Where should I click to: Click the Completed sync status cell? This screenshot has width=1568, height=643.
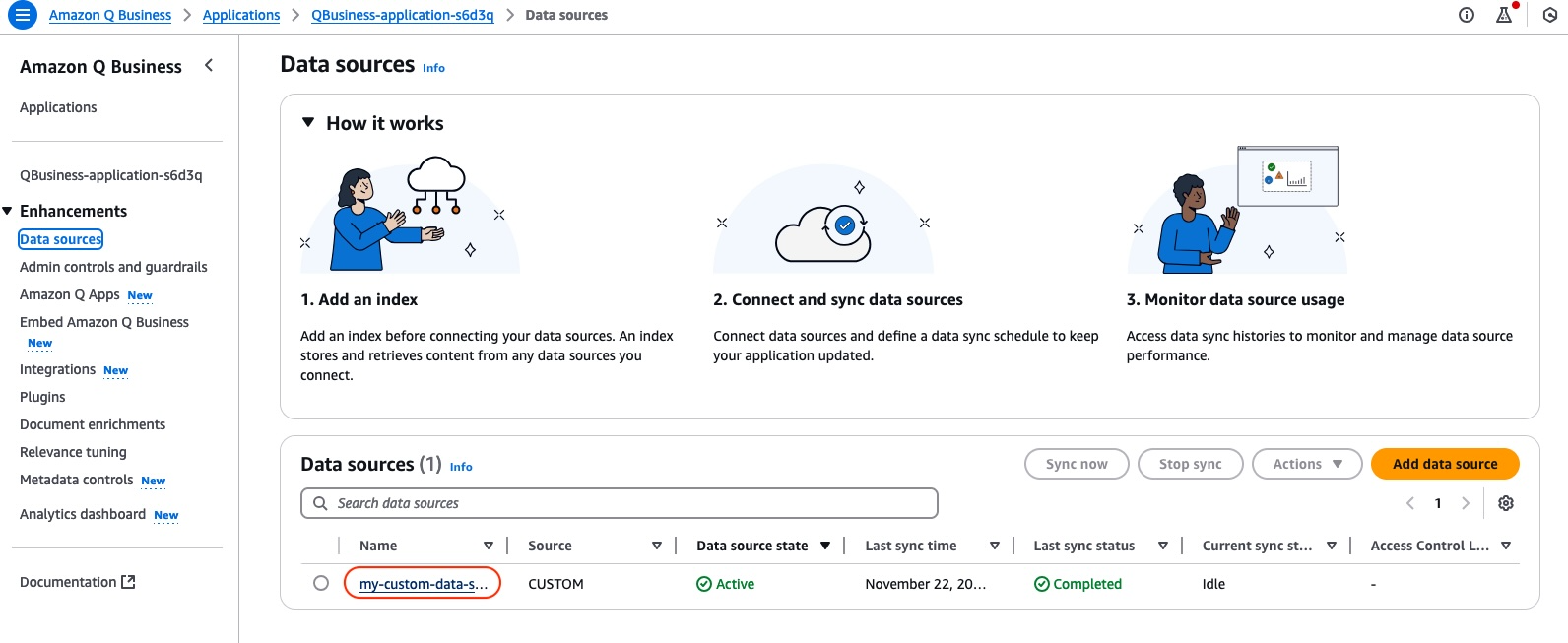tap(1078, 584)
